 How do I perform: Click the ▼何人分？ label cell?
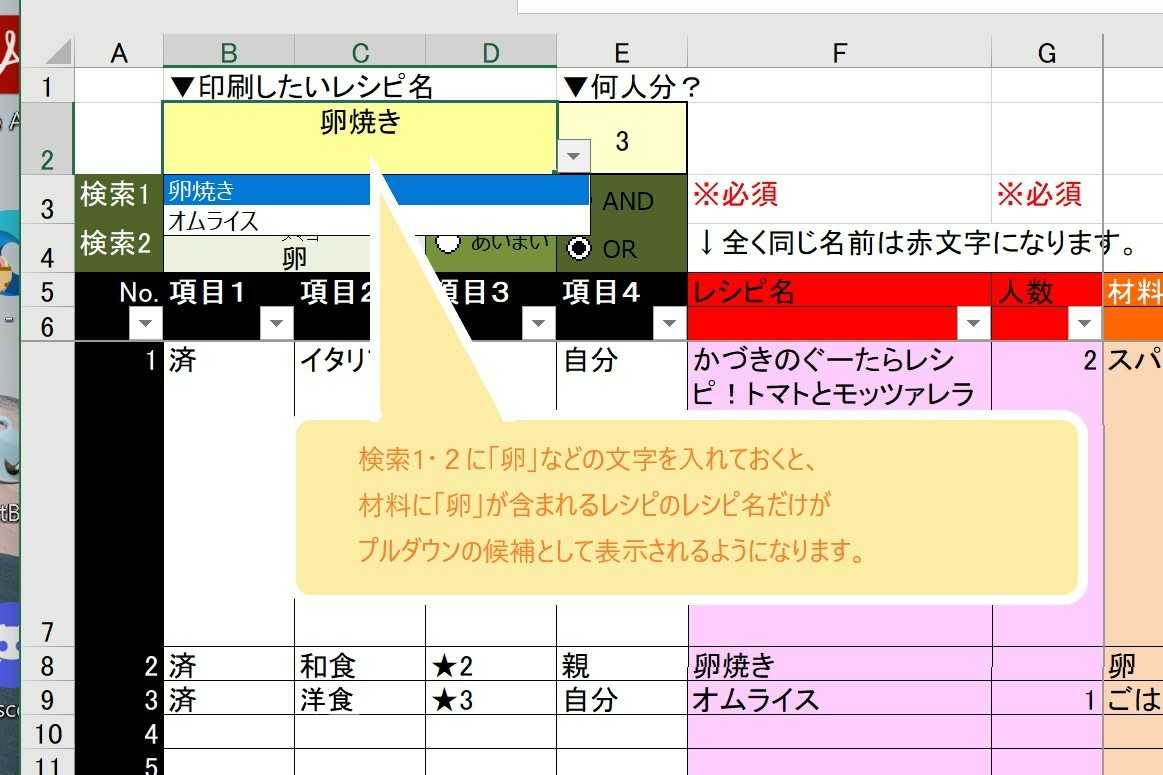click(x=622, y=86)
